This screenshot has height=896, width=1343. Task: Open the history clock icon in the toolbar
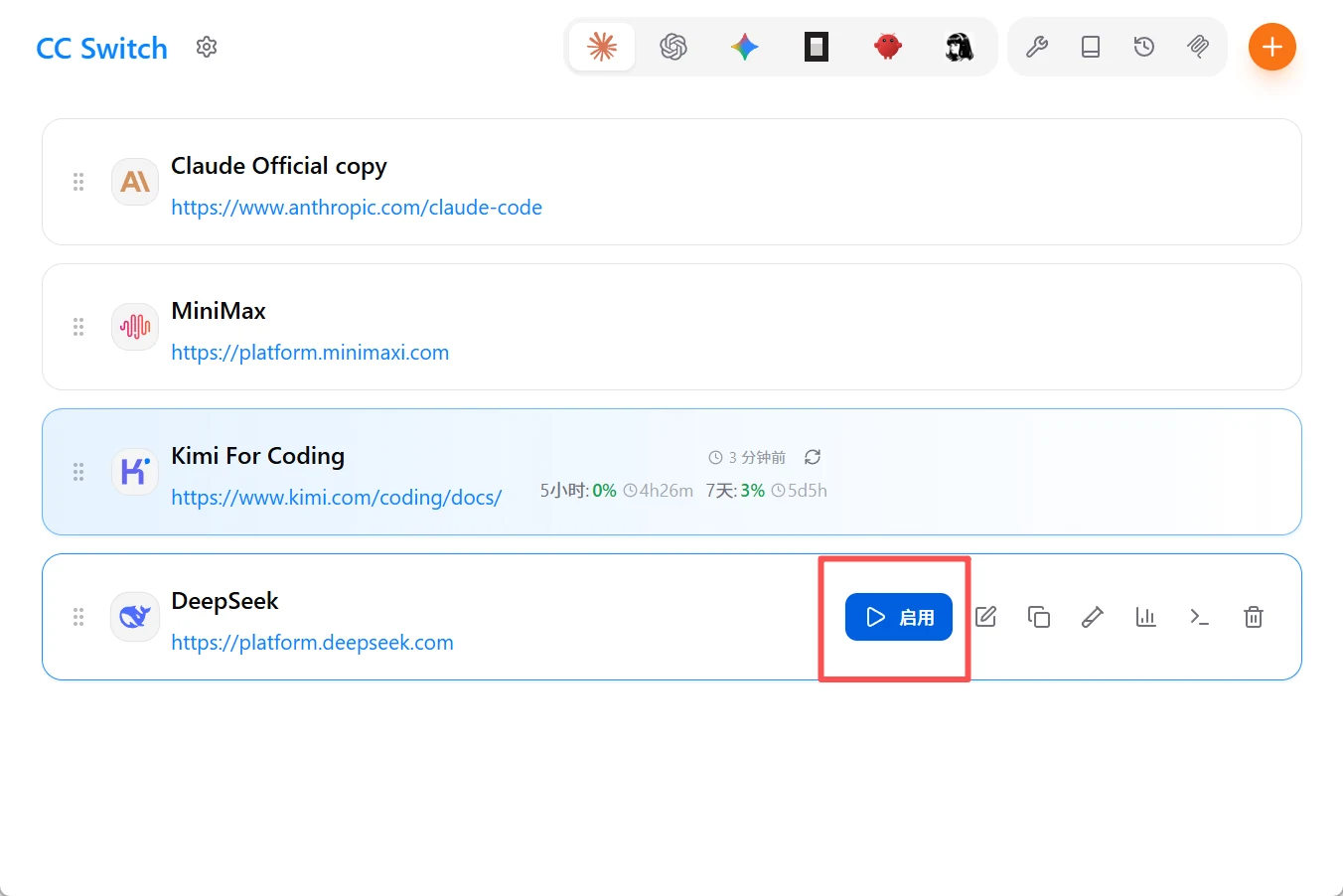coord(1144,47)
